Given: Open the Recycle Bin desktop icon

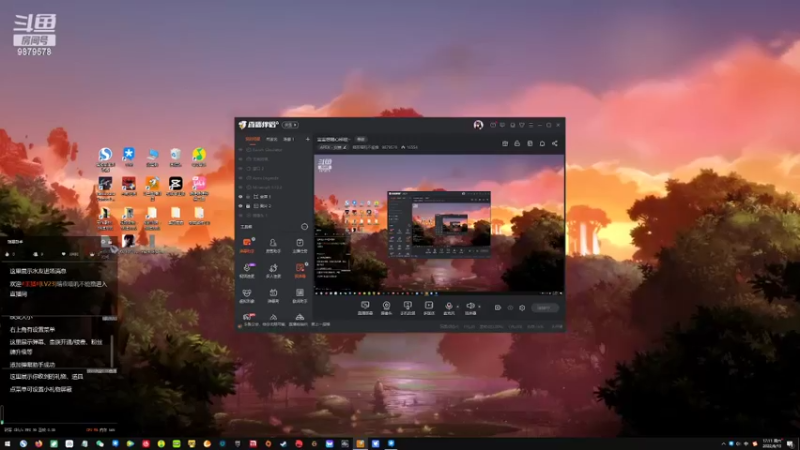Looking at the screenshot, I should 176,157.
